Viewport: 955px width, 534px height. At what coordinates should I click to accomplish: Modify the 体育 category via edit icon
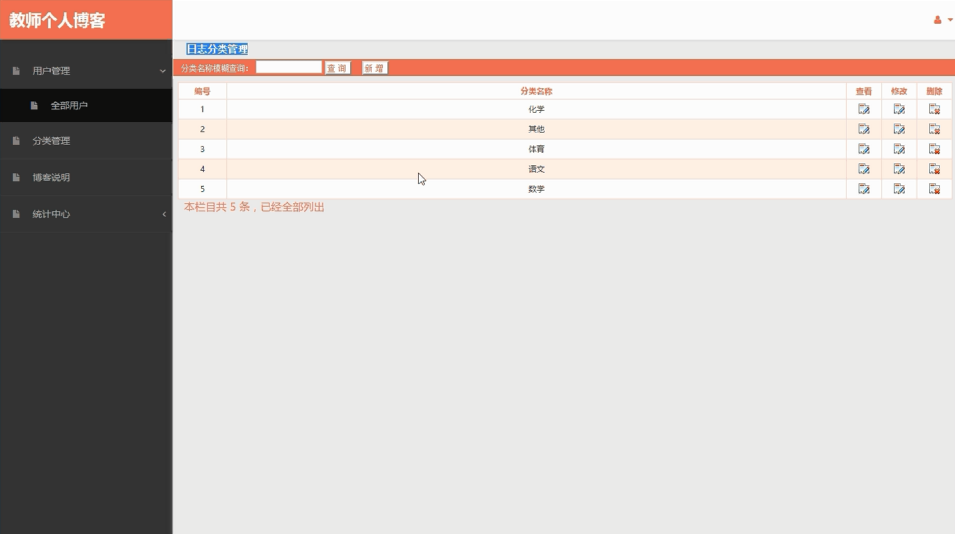(899, 149)
